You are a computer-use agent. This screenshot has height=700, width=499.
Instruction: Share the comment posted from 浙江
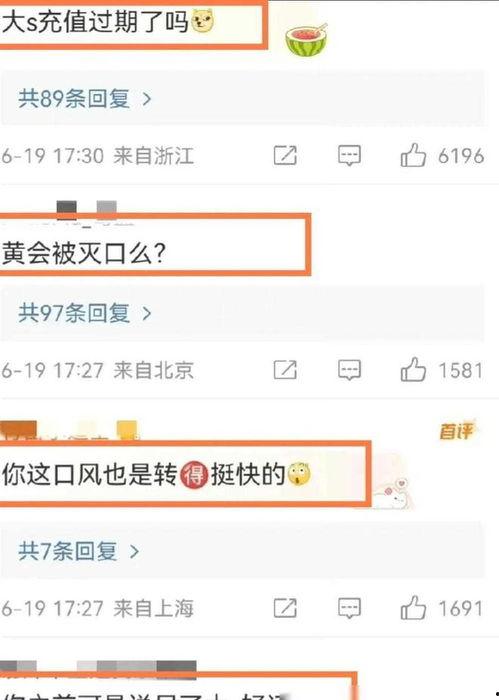point(285,155)
